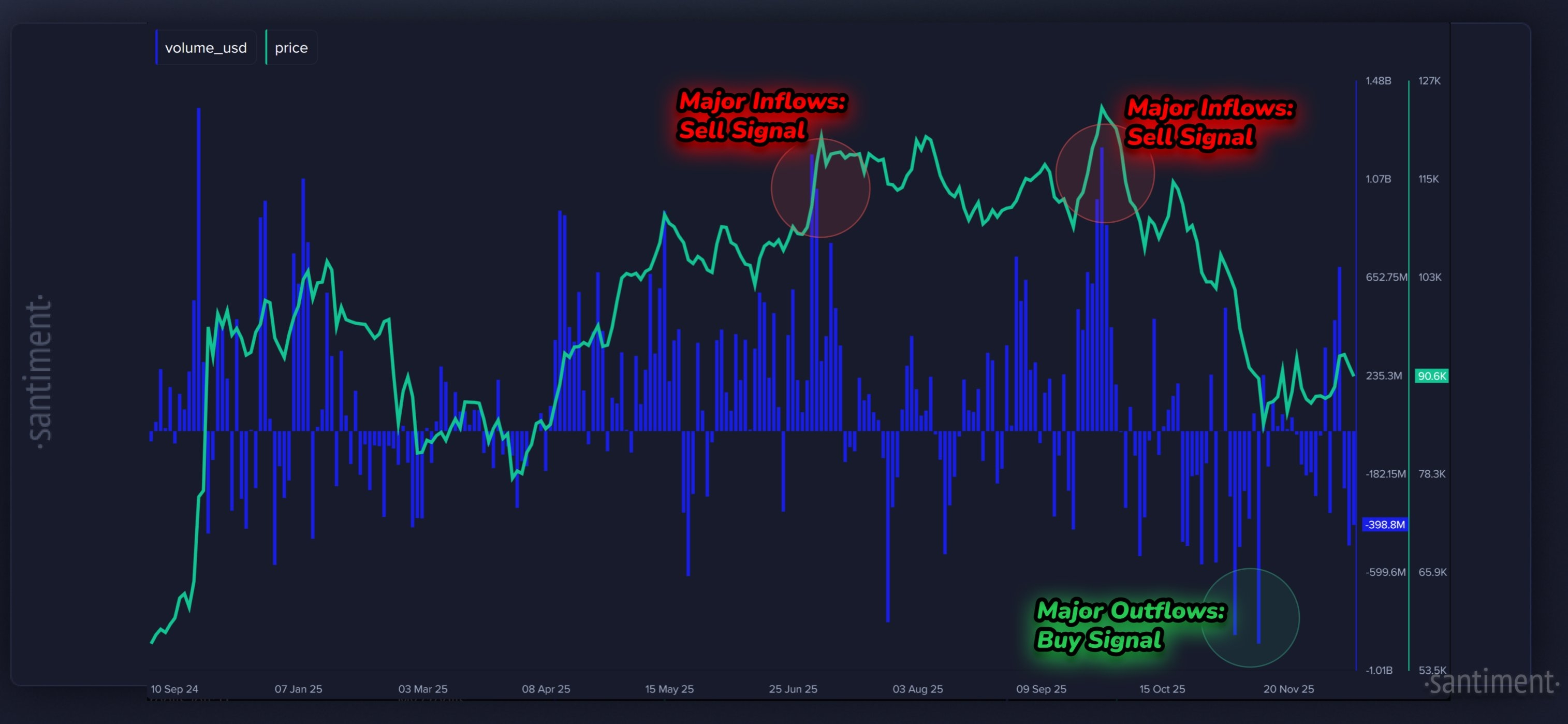
Task: Click the green 90.6K current price badge
Action: (1431, 375)
